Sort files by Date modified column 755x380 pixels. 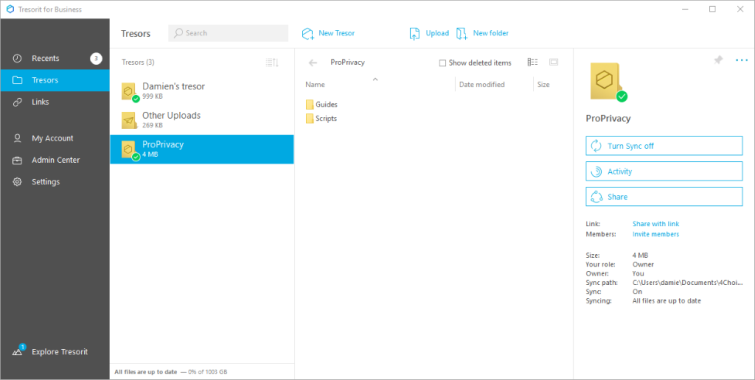482,84
